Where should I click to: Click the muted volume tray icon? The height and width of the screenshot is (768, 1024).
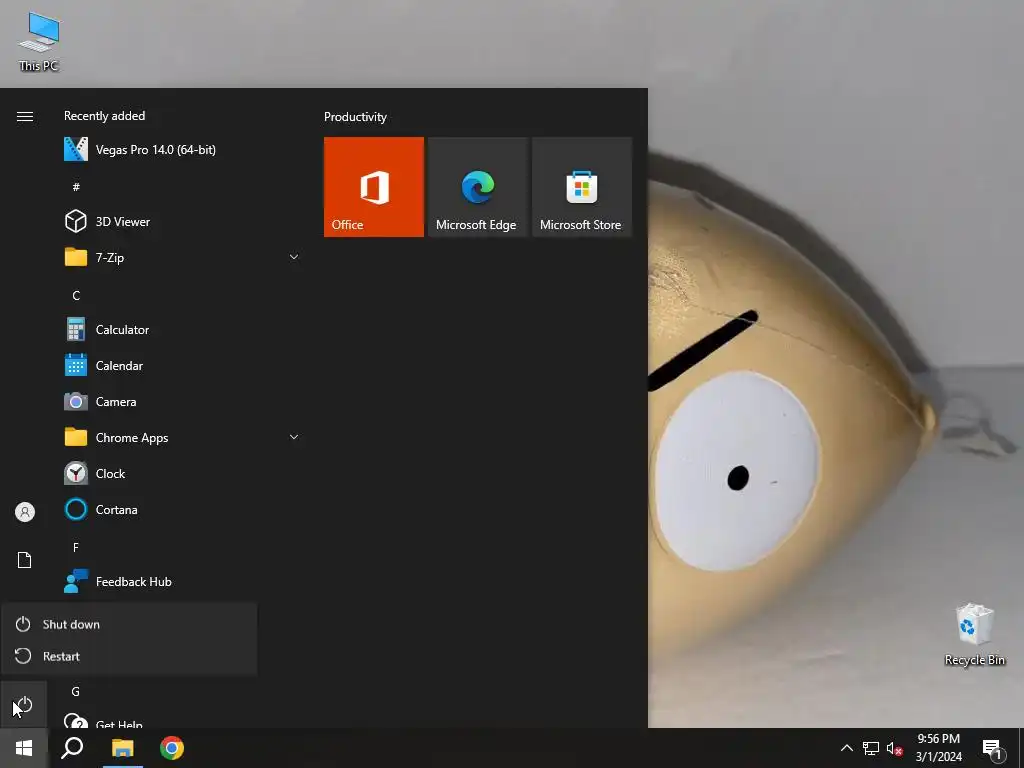click(894, 748)
